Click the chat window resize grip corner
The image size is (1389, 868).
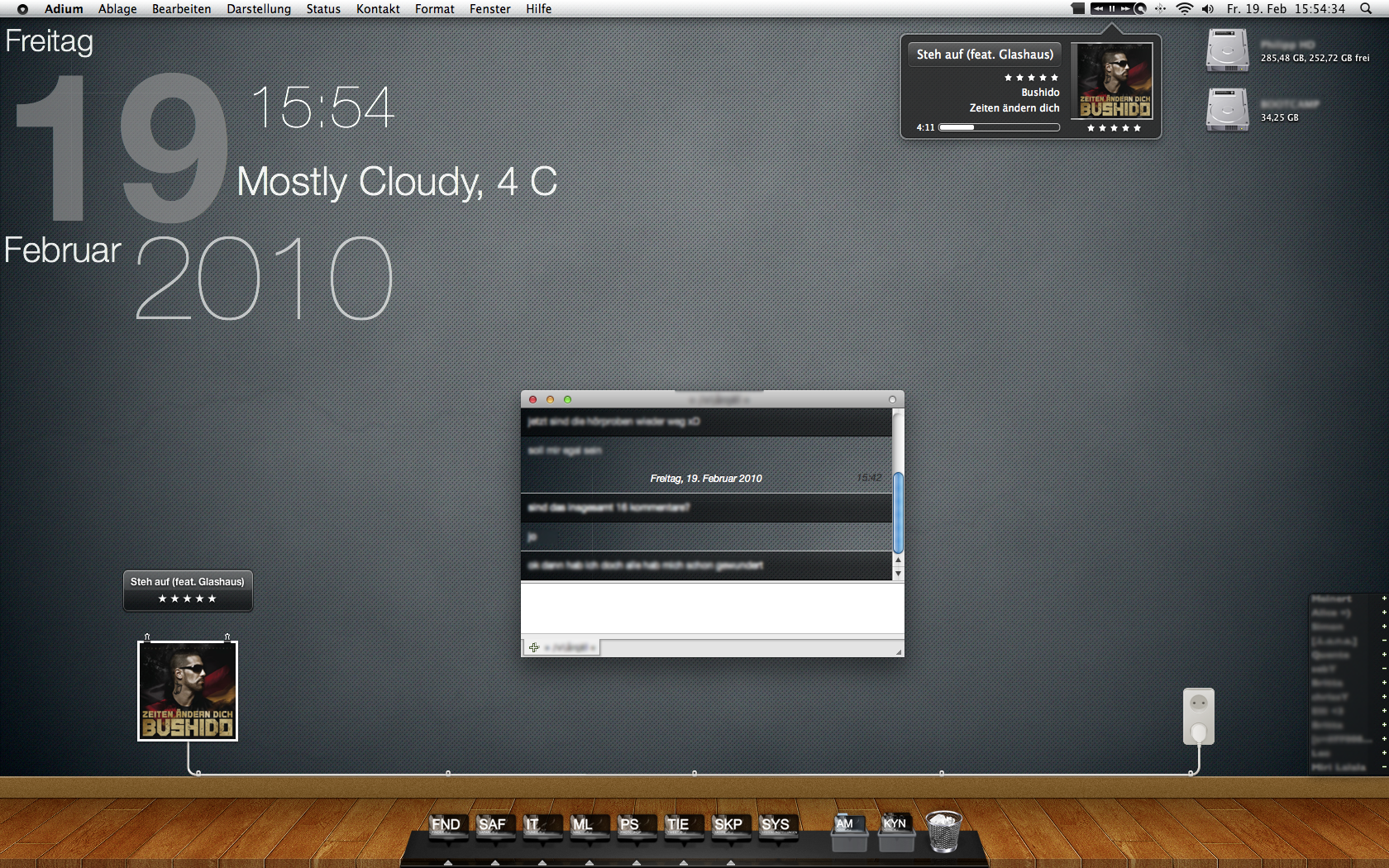(899, 652)
